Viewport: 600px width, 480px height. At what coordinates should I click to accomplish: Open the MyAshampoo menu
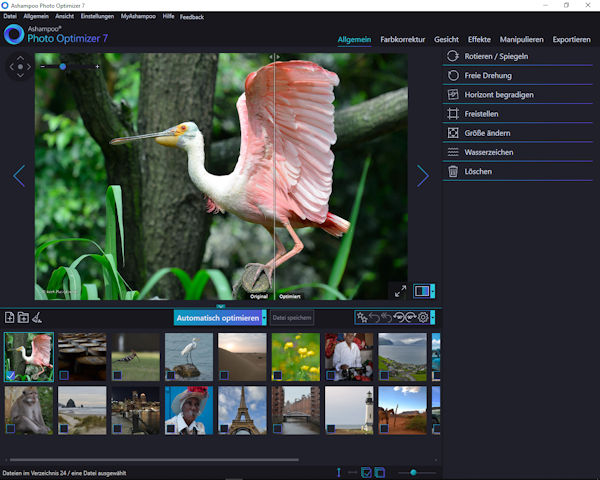point(138,16)
